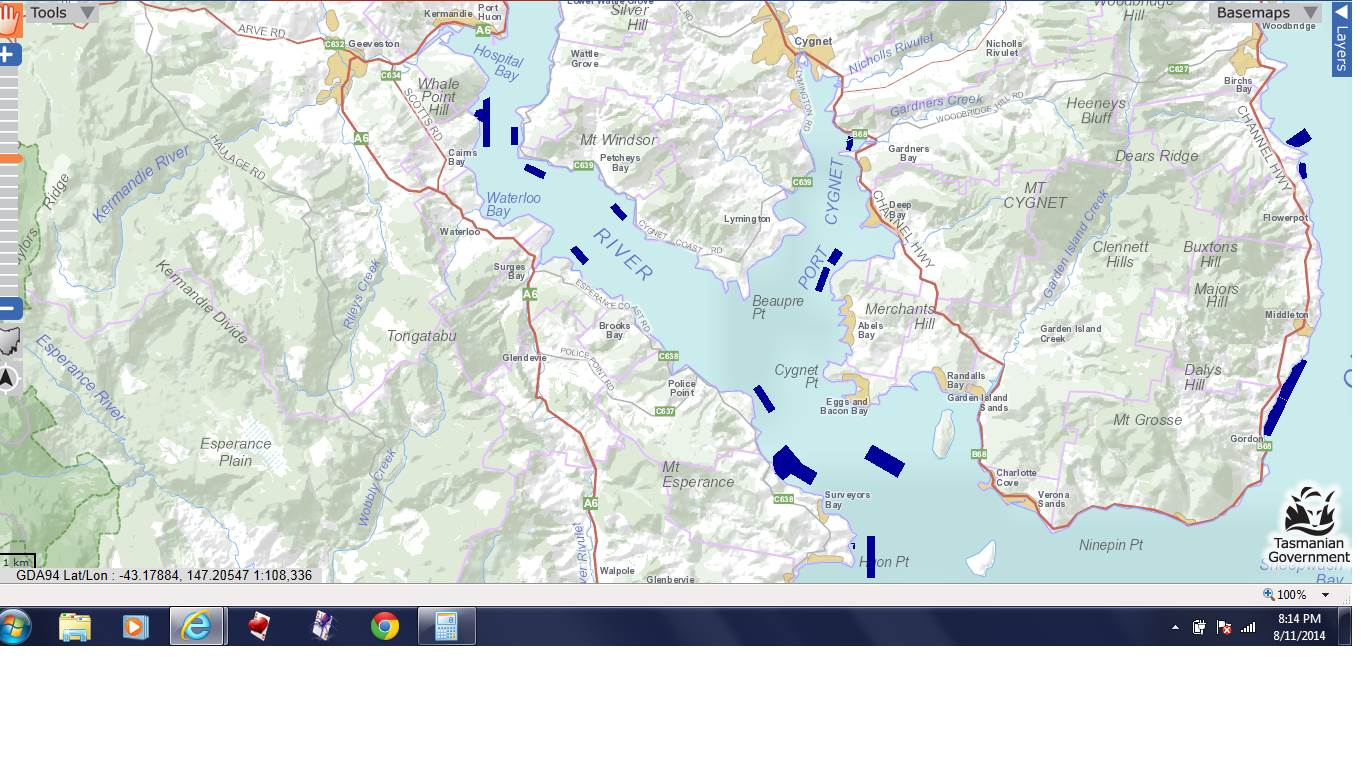This screenshot has width=1366, height=768.
Task: Click the taskbar clock showing 8:14 PM
Action: [x=1299, y=627]
